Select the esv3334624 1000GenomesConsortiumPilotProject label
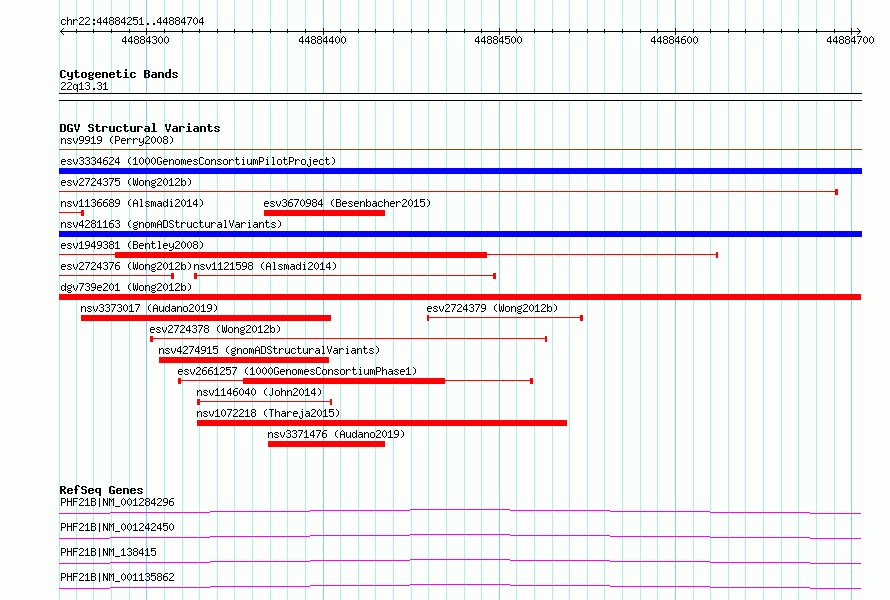The height and width of the screenshot is (600, 890). (198, 161)
